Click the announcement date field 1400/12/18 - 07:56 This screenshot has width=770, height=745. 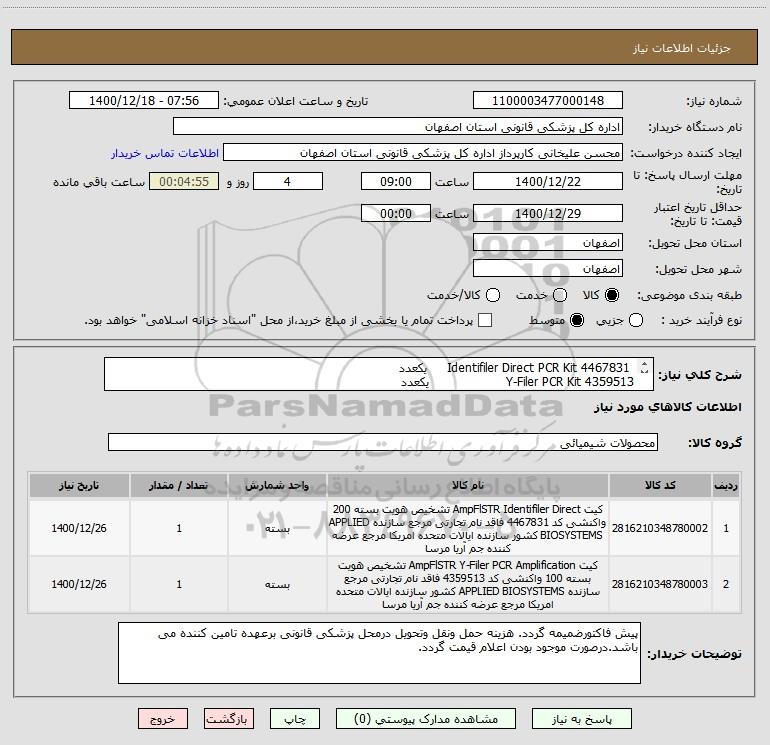pos(144,101)
